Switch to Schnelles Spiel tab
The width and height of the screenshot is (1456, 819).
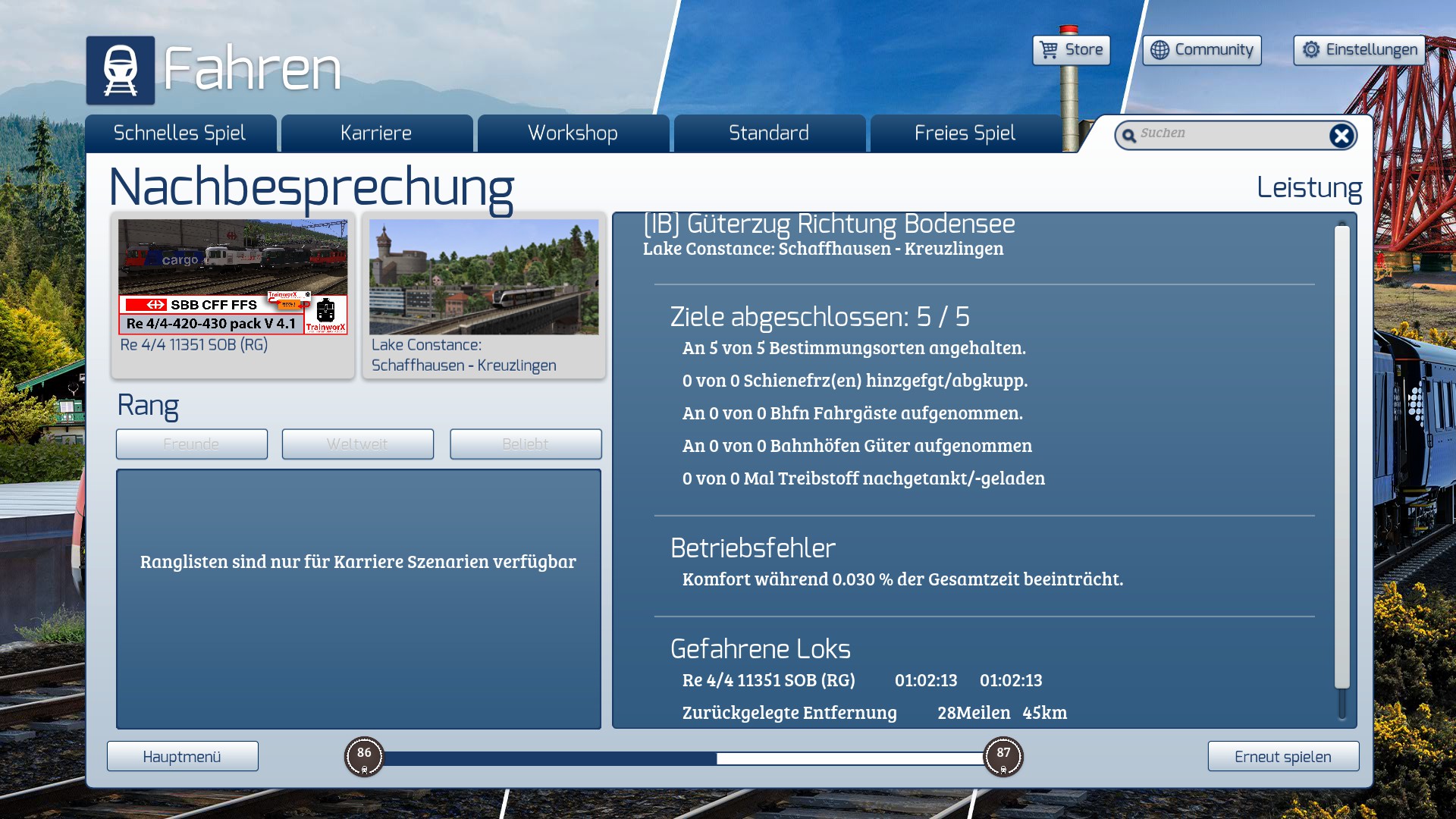coord(180,133)
